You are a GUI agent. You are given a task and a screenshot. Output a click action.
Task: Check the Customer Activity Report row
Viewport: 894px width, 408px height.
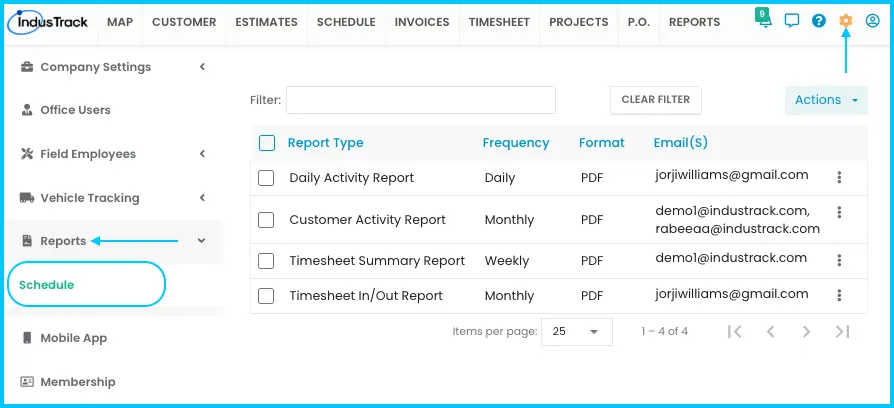266,220
